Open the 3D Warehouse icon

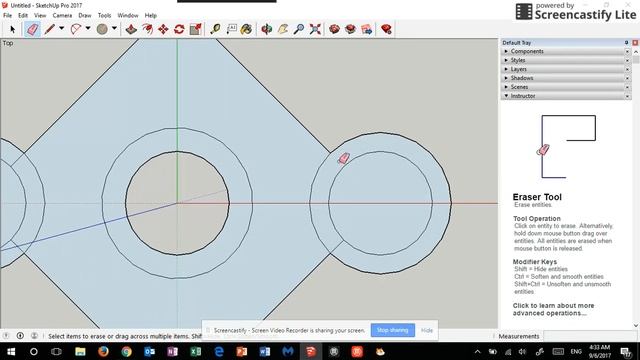click(x=334, y=29)
